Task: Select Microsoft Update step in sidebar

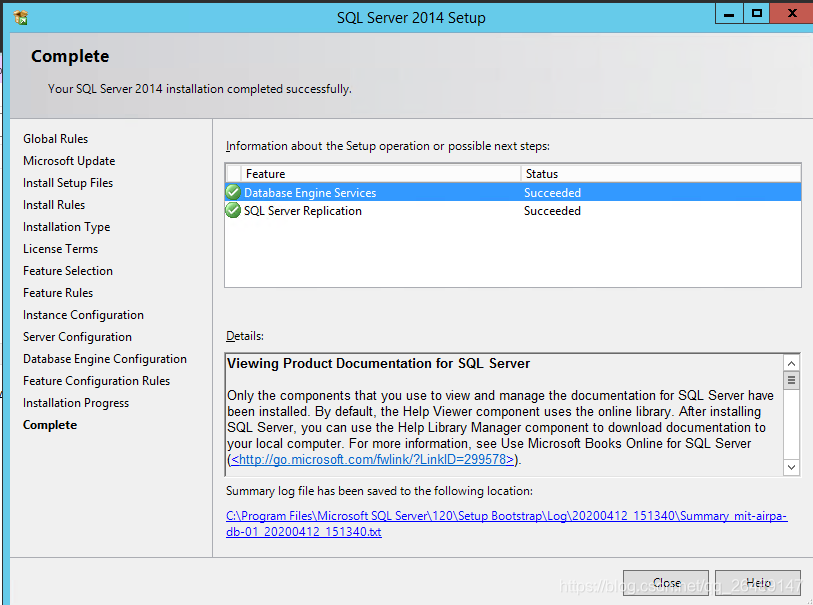Action: 69,161
